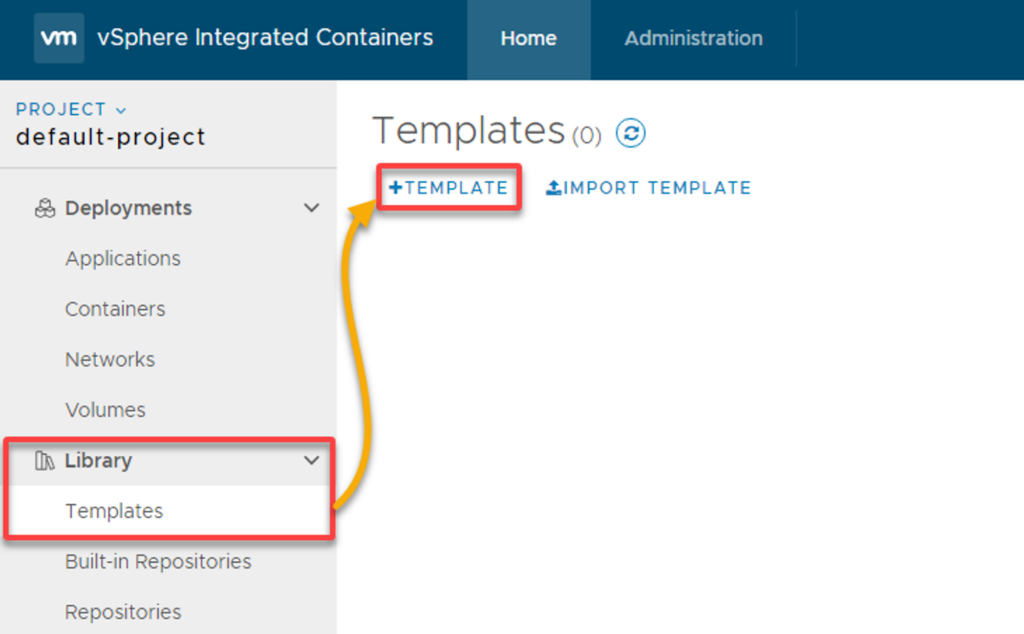Click the Deployments section label

(129, 208)
